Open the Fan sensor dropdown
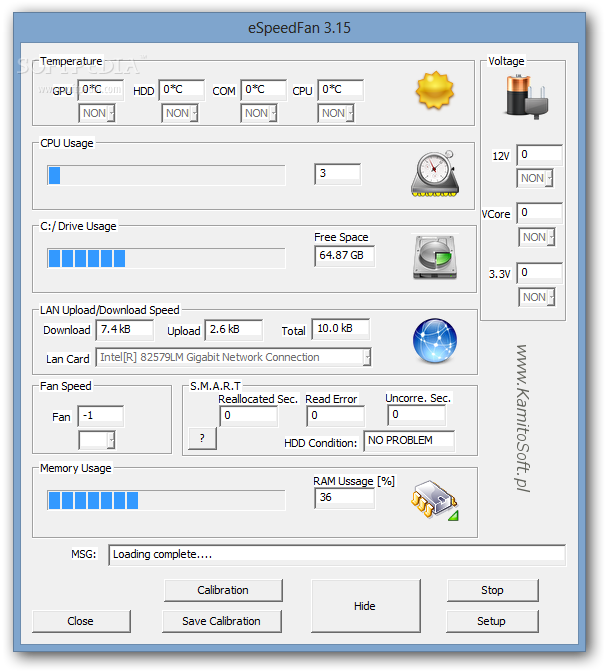Viewport: 606px width, 672px height. [97, 440]
